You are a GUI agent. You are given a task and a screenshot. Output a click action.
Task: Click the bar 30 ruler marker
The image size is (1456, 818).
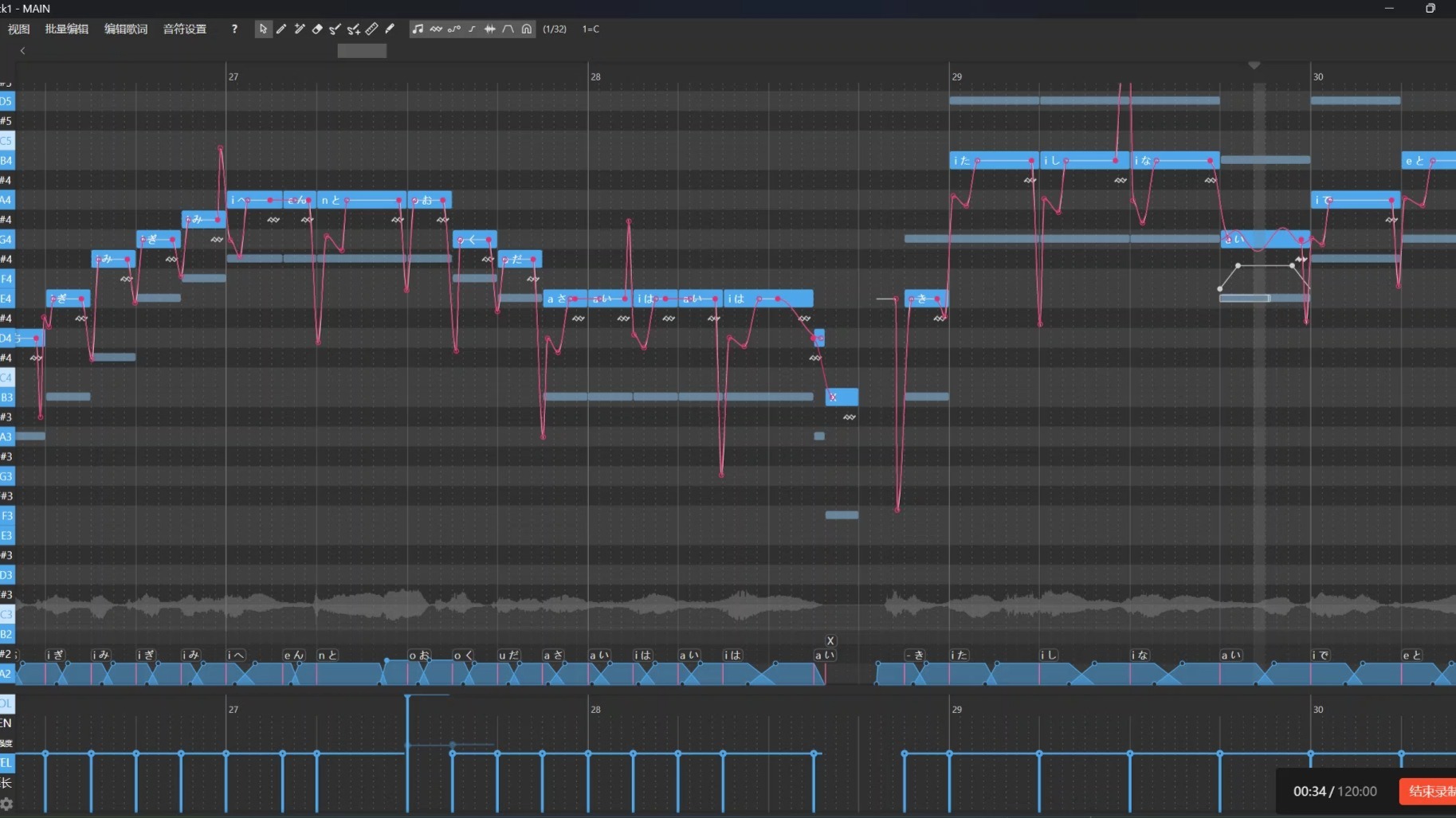point(1318,76)
